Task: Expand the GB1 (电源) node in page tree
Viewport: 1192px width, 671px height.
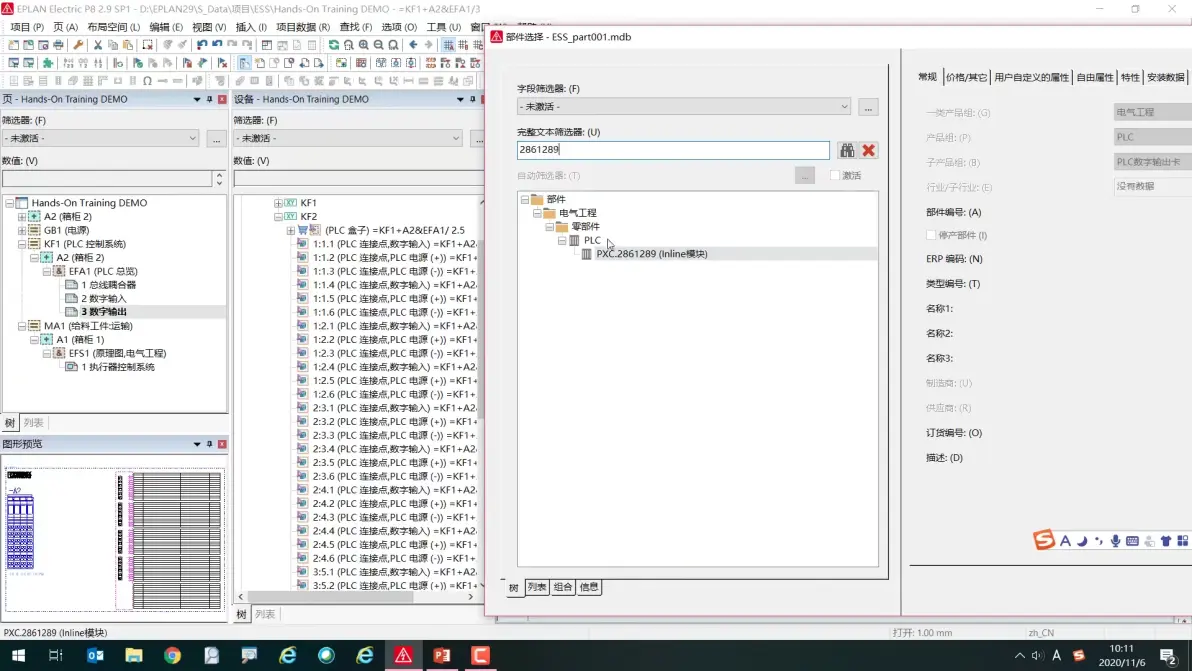Action: (x=22, y=230)
